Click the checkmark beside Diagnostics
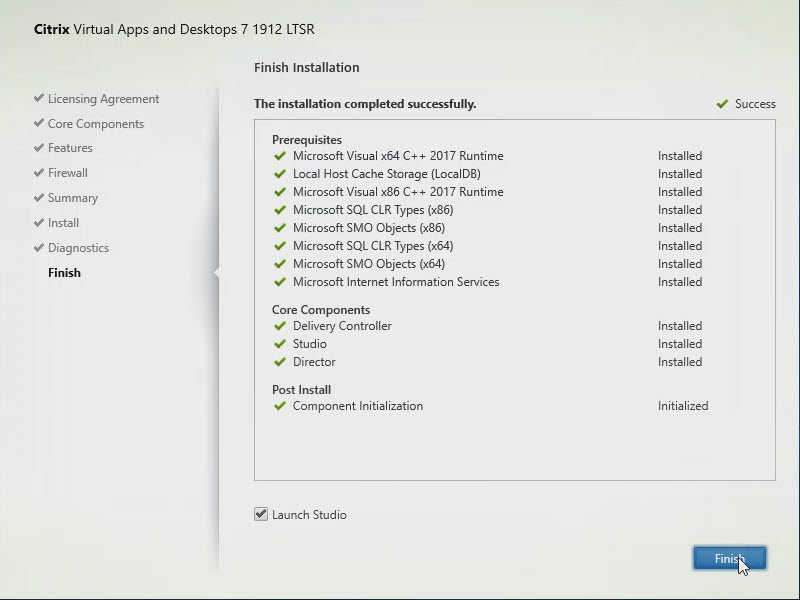Image resolution: width=800 pixels, height=600 pixels. pos(39,247)
